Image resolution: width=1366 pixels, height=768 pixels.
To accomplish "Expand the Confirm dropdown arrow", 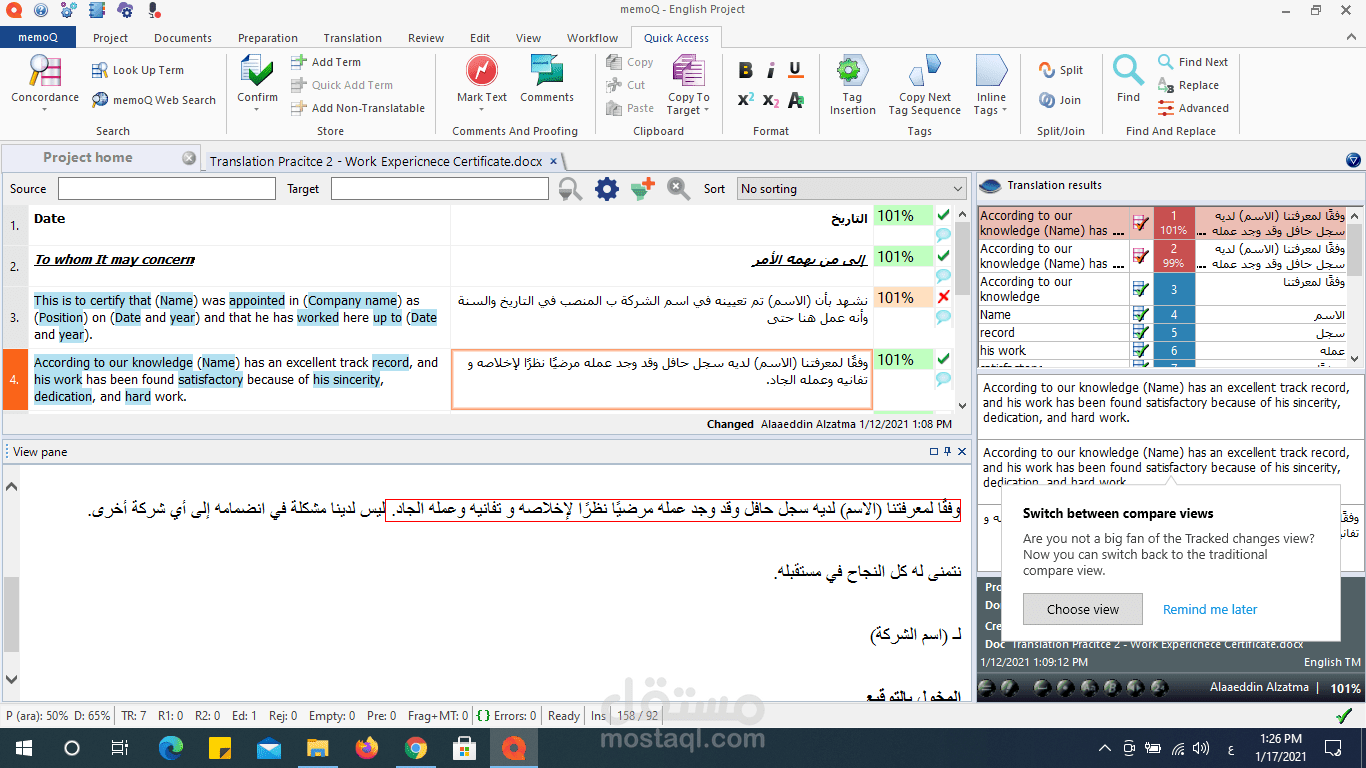I will [x=257, y=110].
